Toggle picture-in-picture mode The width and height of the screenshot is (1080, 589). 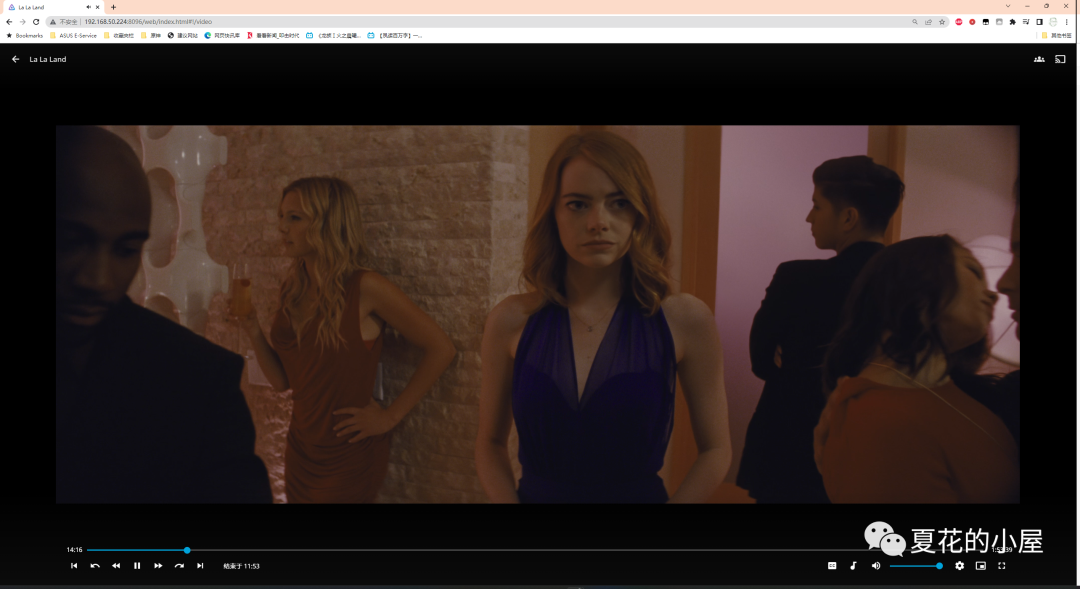pos(981,566)
